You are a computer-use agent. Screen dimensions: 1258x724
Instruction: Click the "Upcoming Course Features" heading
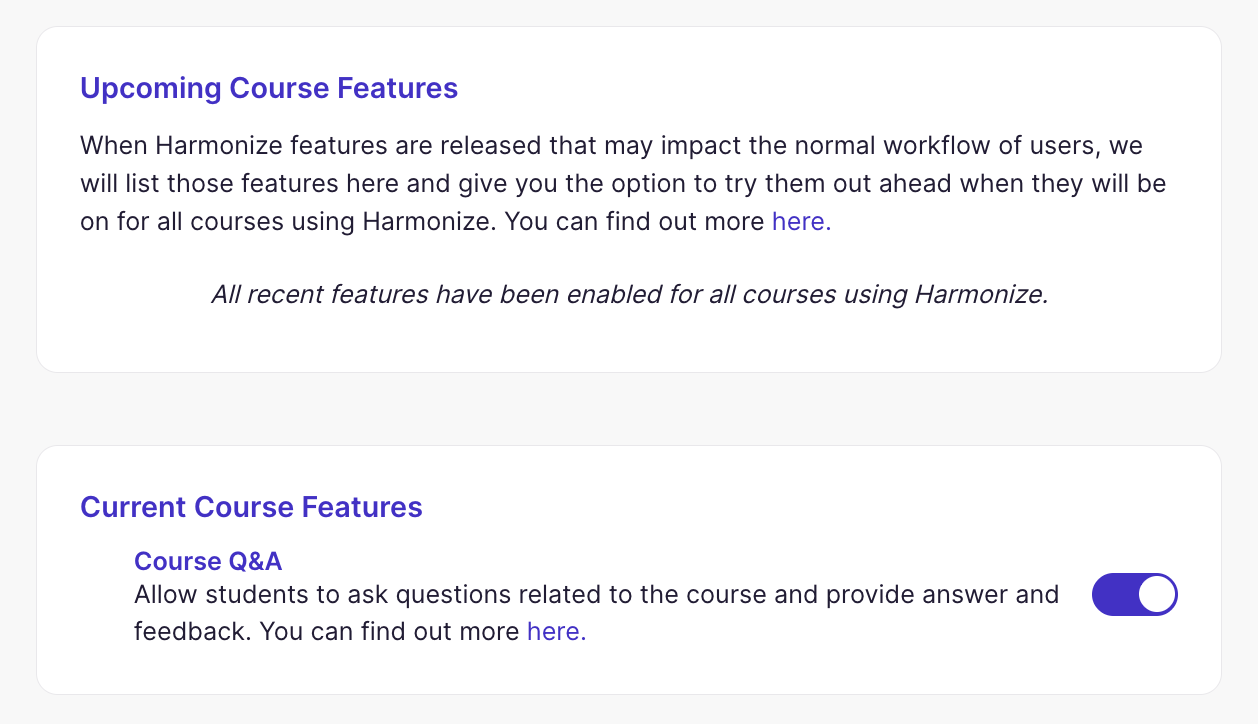269,88
